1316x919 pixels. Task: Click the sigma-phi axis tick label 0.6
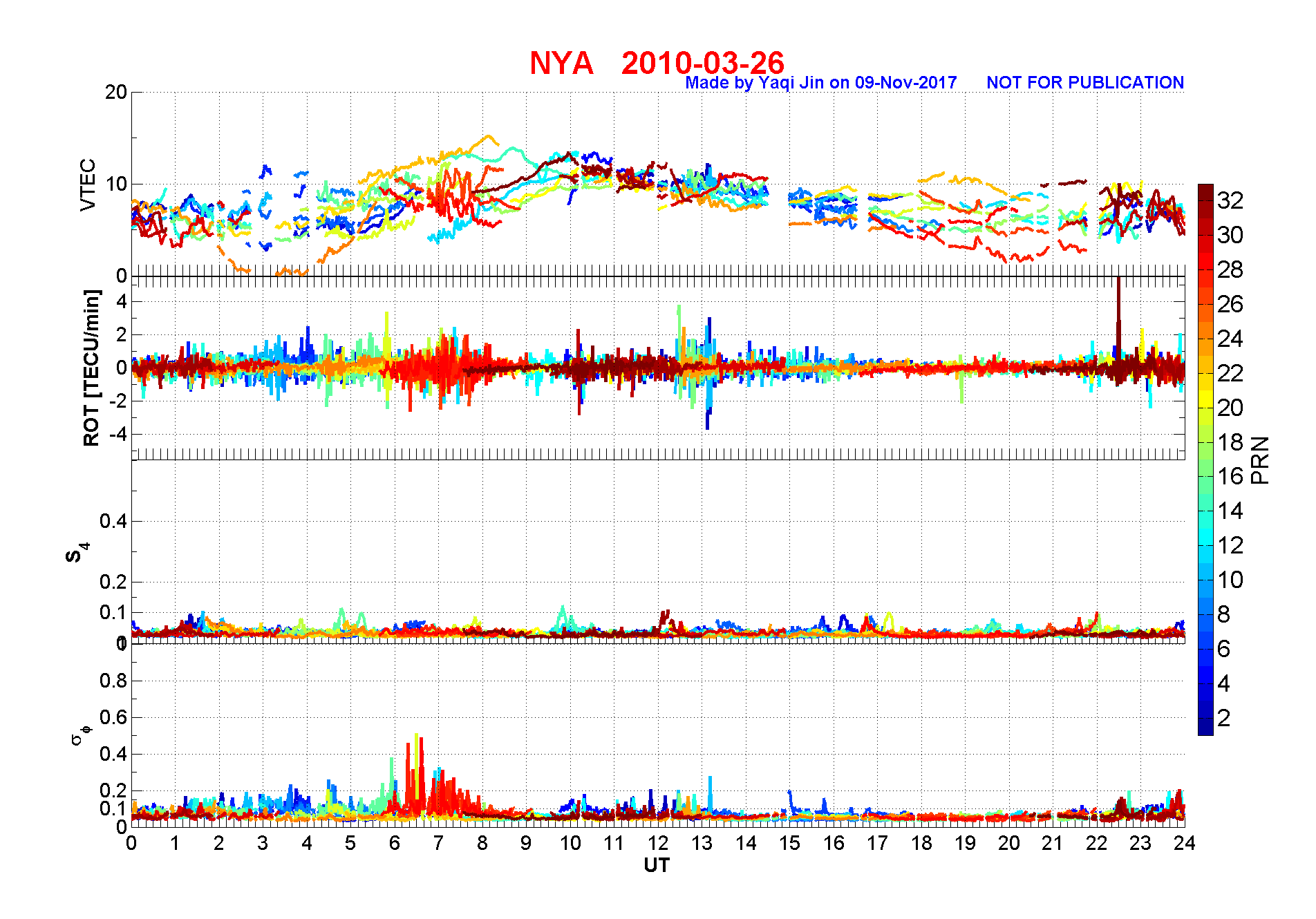tap(114, 717)
